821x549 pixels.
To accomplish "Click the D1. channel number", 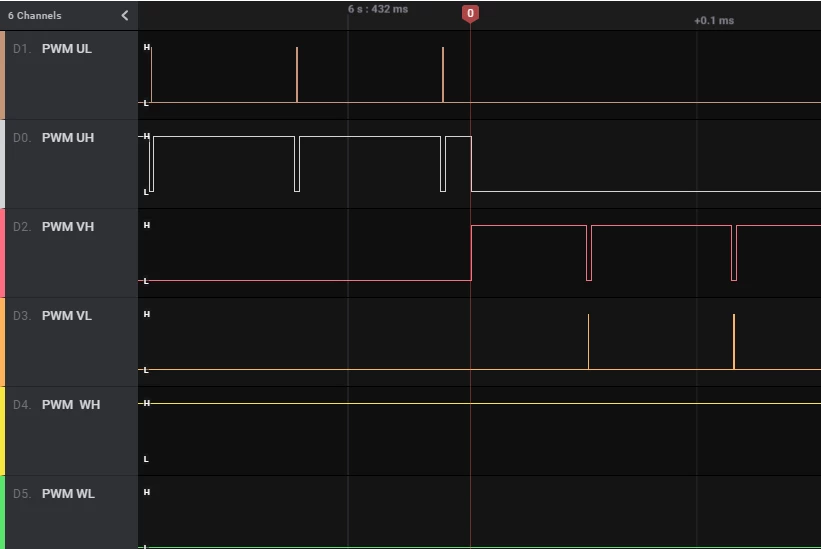I will [22, 49].
